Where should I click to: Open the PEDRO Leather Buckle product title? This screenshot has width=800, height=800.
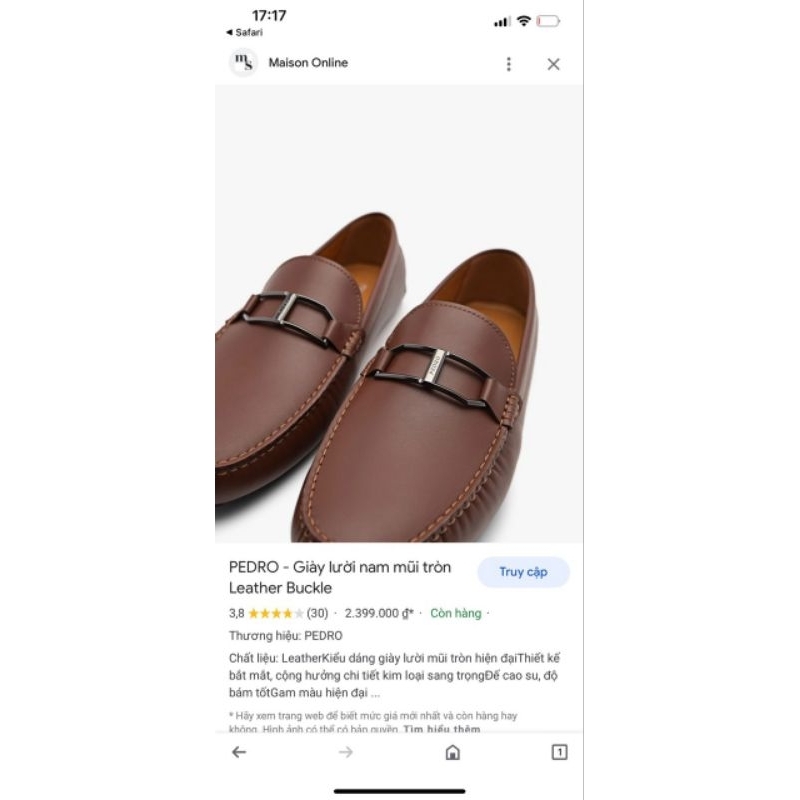(x=340, y=577)
